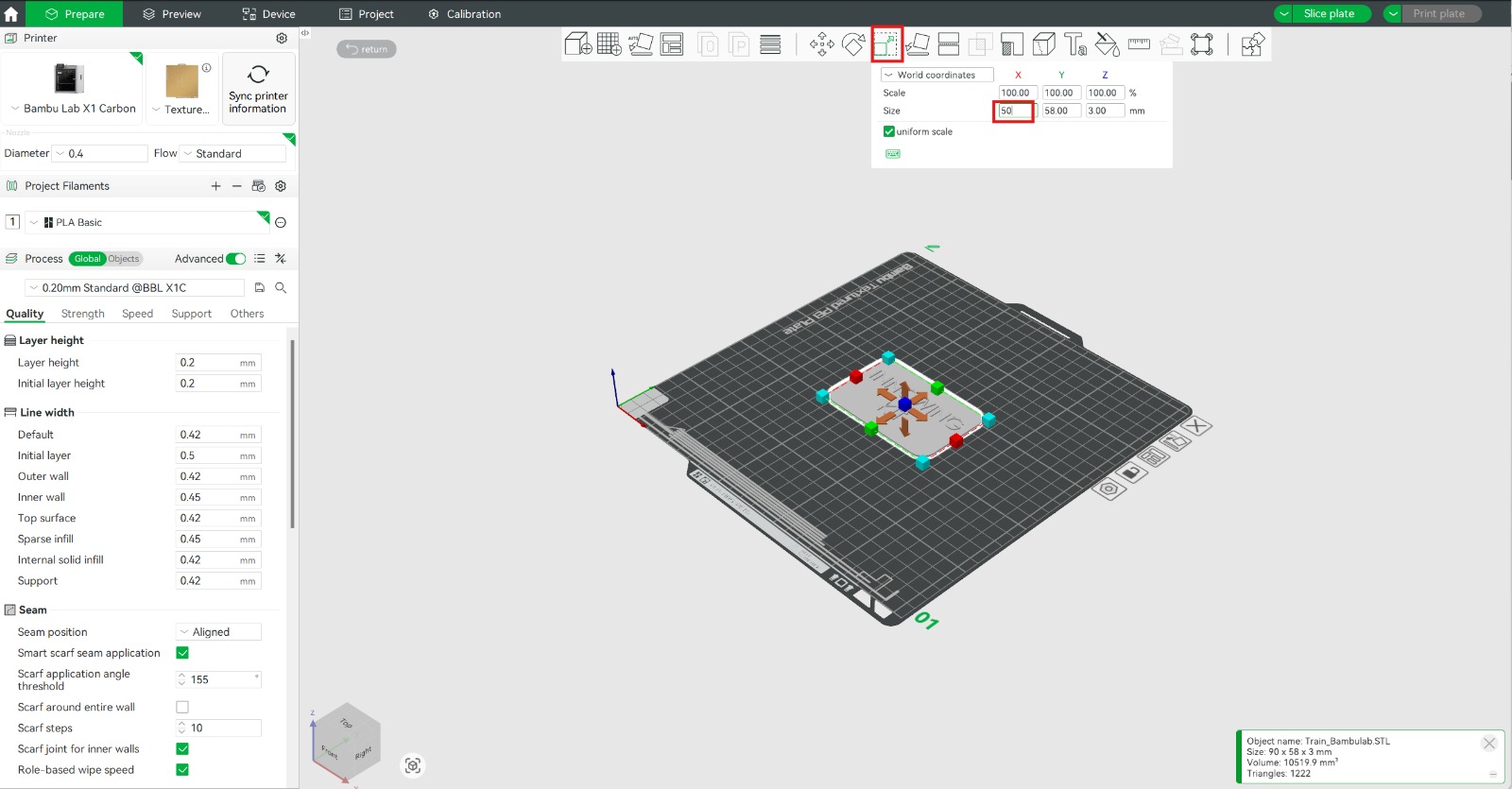Screen dimensions: 1512x789
Task: Select the Color painting bucket tool
Action: (x=1107, y=44)
